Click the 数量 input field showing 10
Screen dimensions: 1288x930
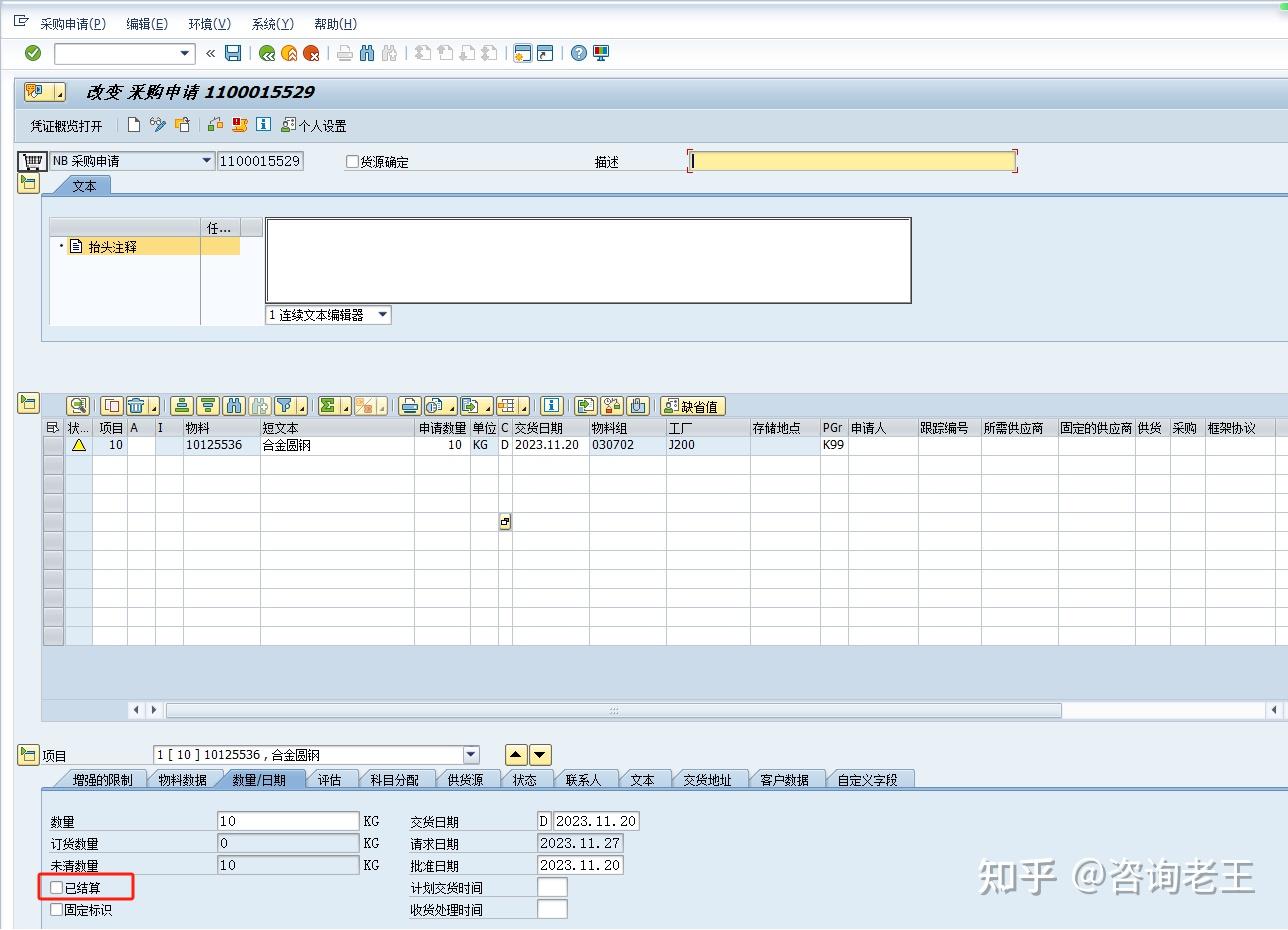click(x=288, y=821)
